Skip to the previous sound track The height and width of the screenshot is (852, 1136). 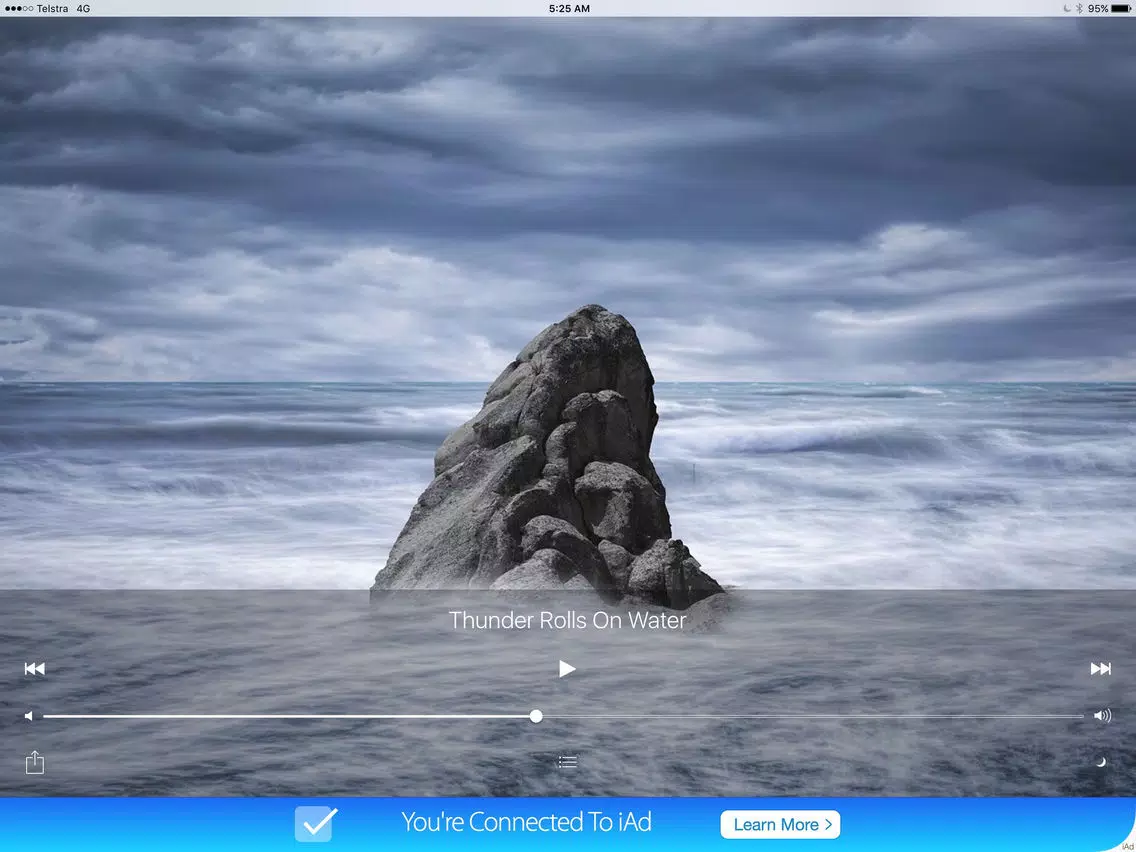tap(35, 669)
